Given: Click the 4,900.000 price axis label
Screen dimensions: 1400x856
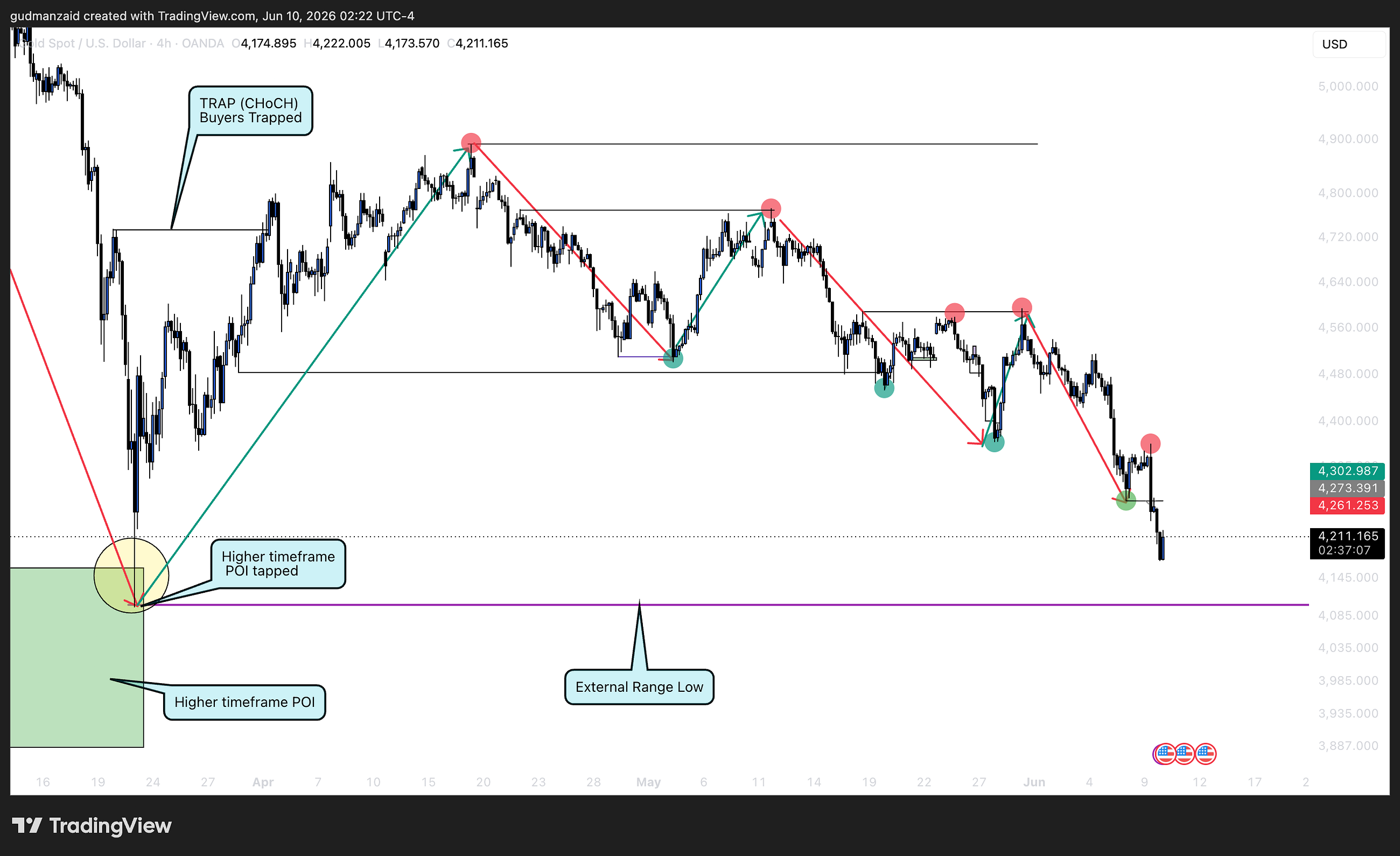Looking at the screenshot, I should click(1348, 138).
